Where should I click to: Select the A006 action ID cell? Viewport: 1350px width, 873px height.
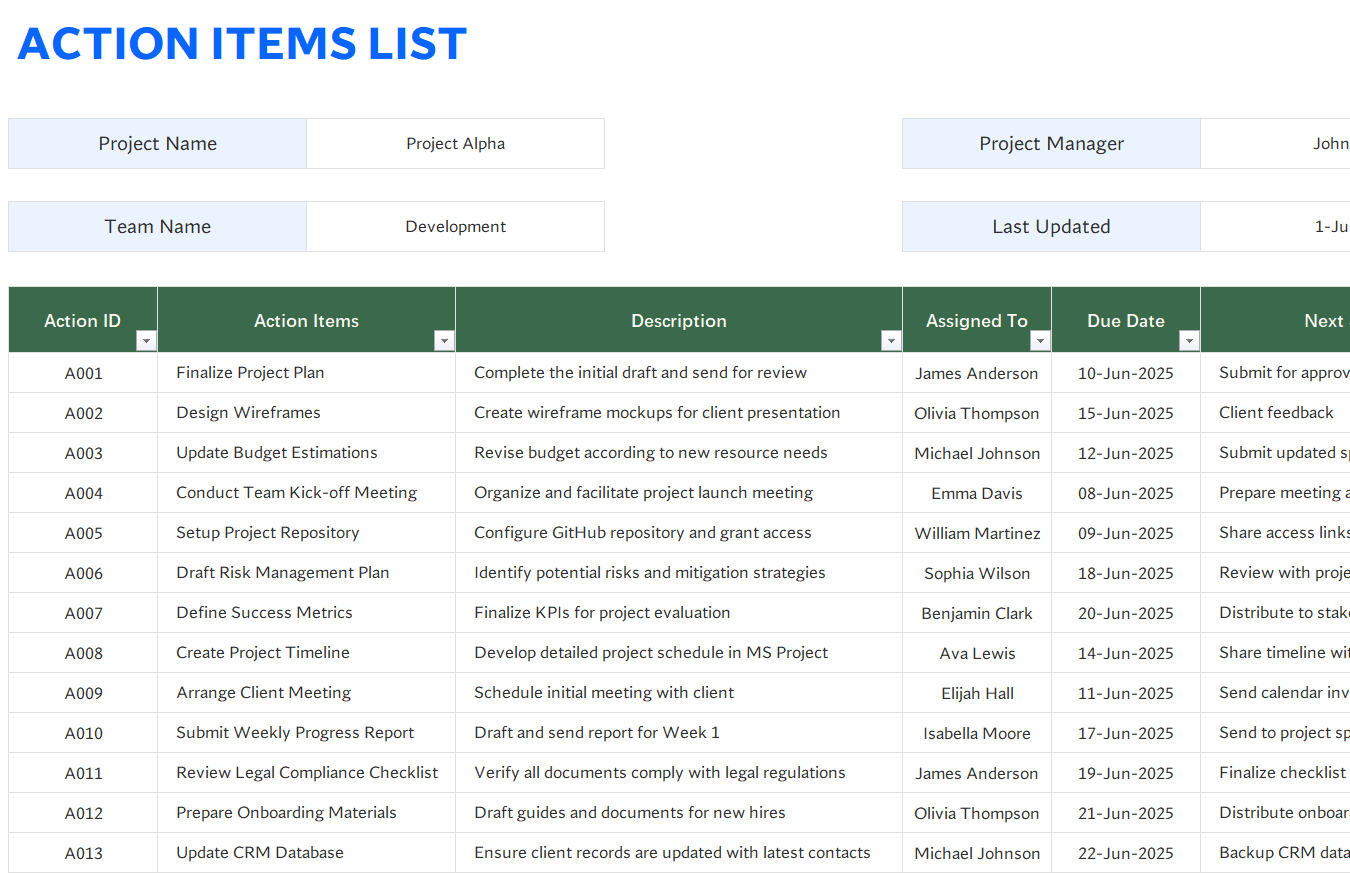[x=83, y=573]
